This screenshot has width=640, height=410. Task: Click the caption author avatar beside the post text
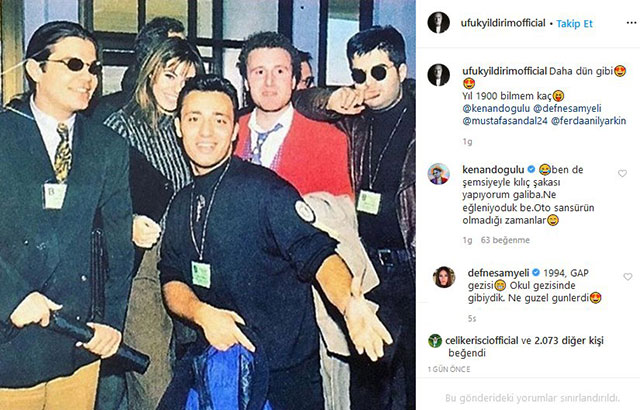(438, 75)
